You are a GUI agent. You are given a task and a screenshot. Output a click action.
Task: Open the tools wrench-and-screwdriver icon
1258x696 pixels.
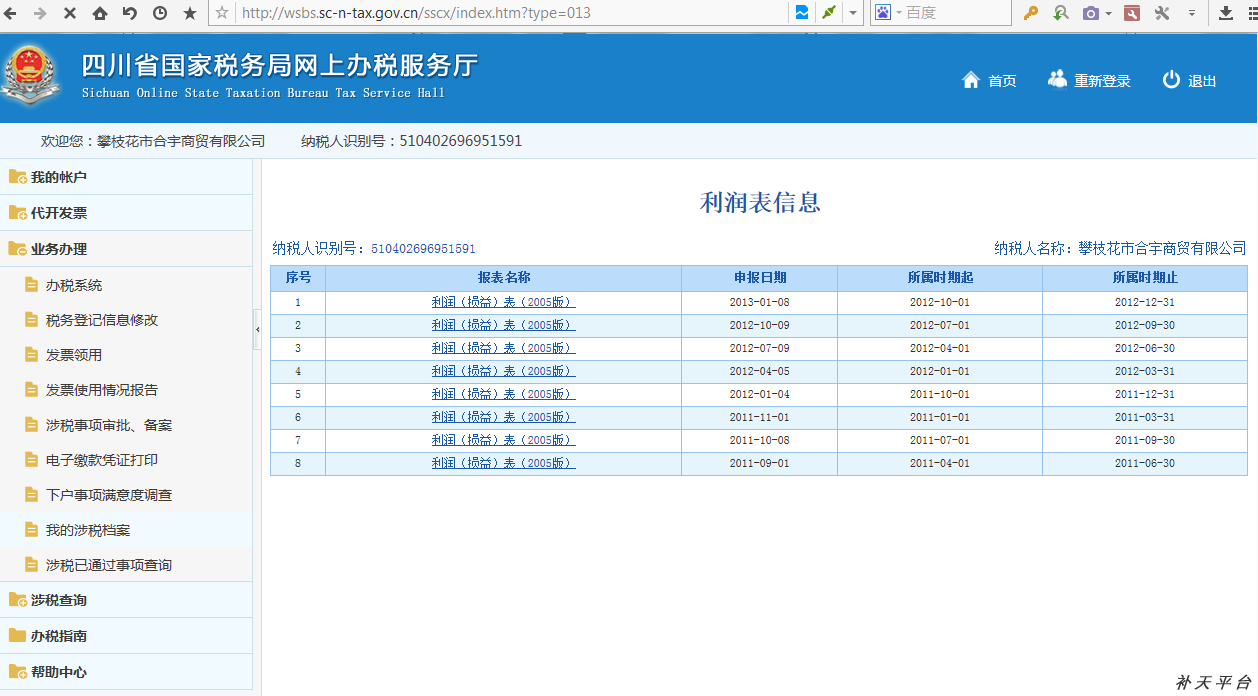point(1162,13)
